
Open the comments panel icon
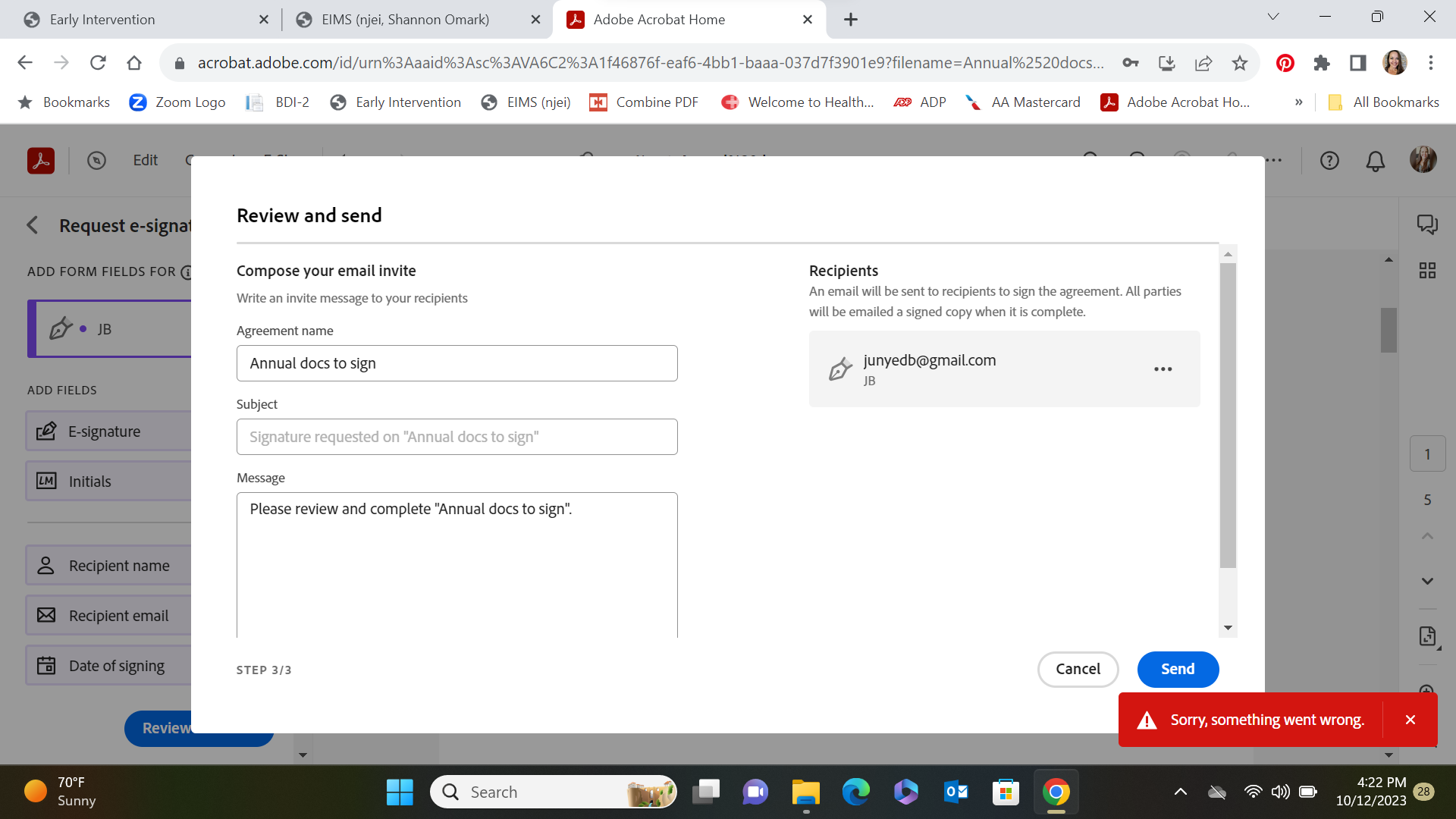pyautogui.click(x=1427, y=224)
